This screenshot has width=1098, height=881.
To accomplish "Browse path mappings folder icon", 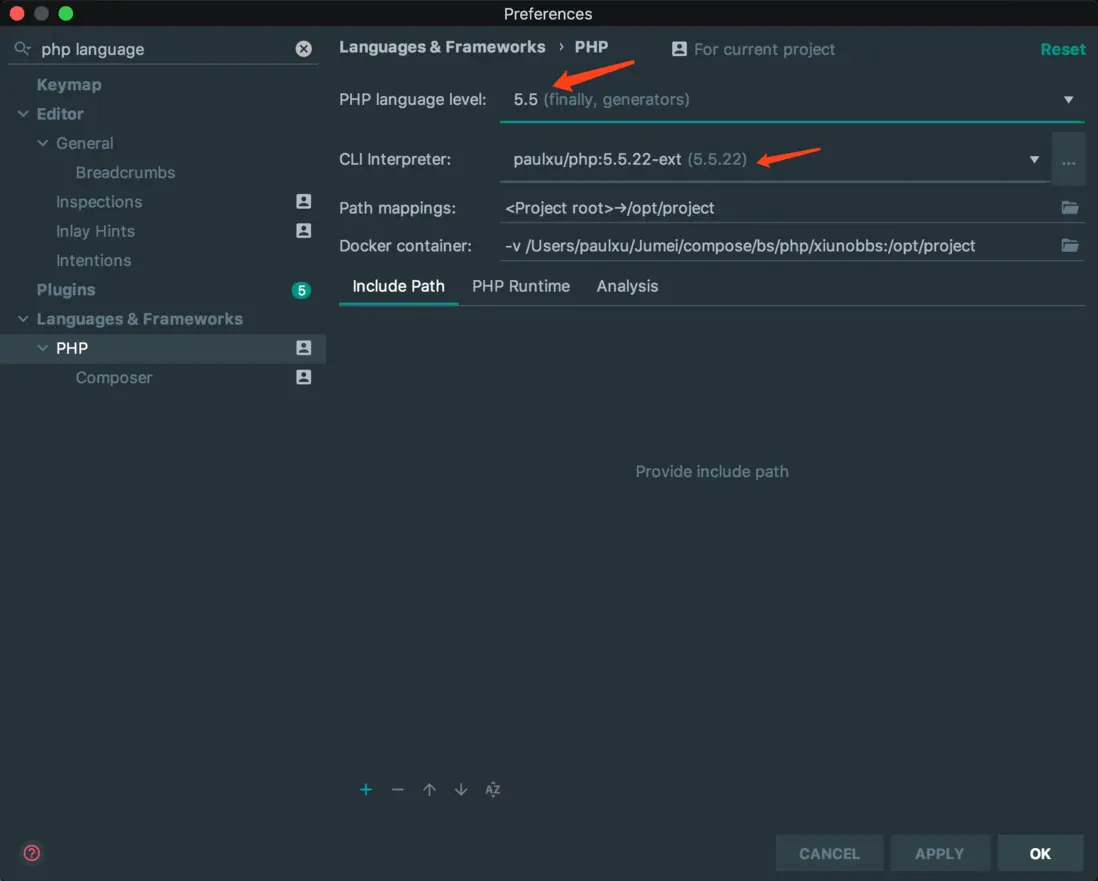I will click(1070, 208).
